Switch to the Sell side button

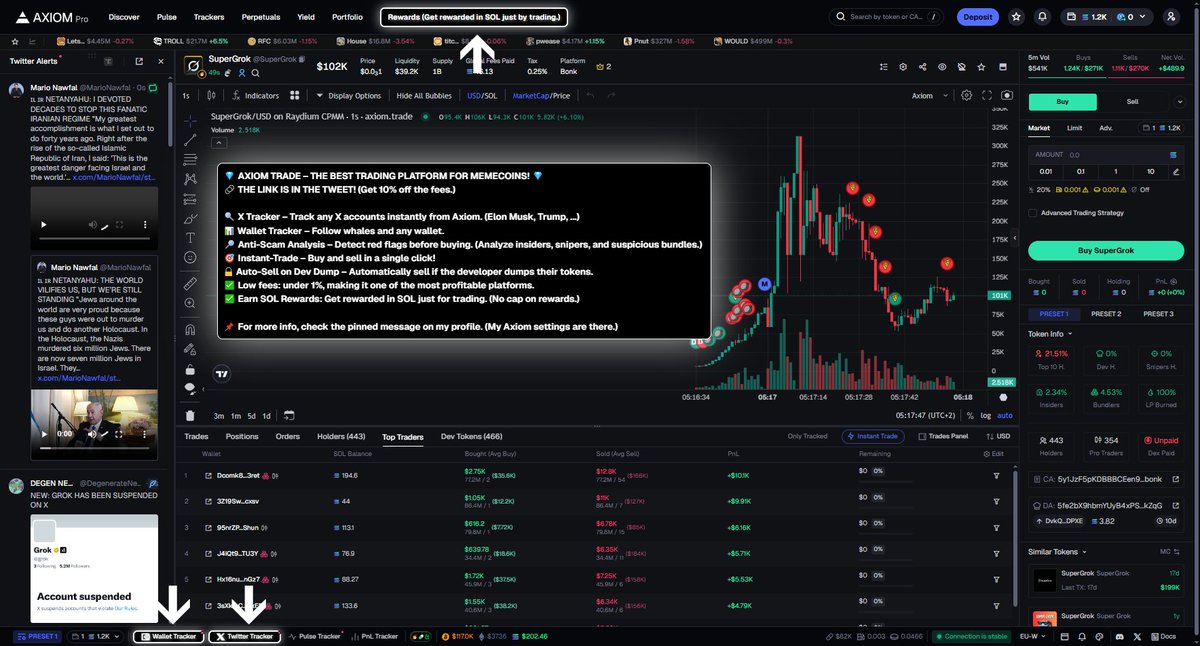point(1133,101)
